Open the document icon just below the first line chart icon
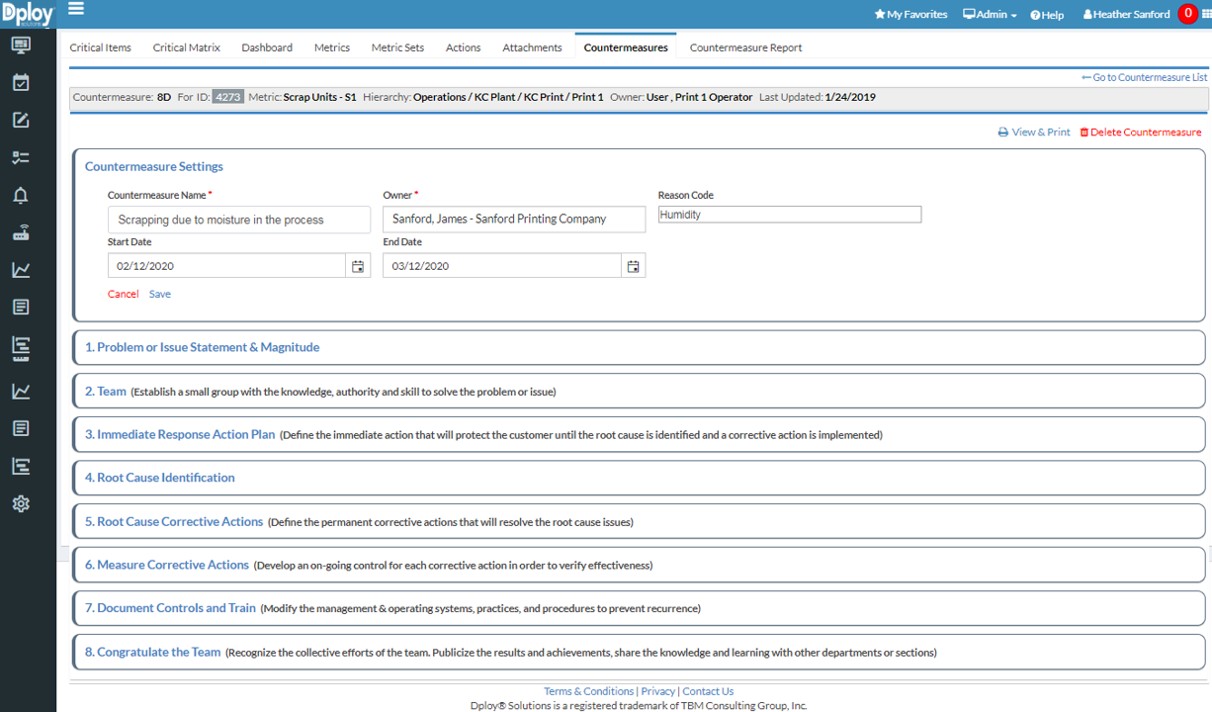 (x=21, y=307)
